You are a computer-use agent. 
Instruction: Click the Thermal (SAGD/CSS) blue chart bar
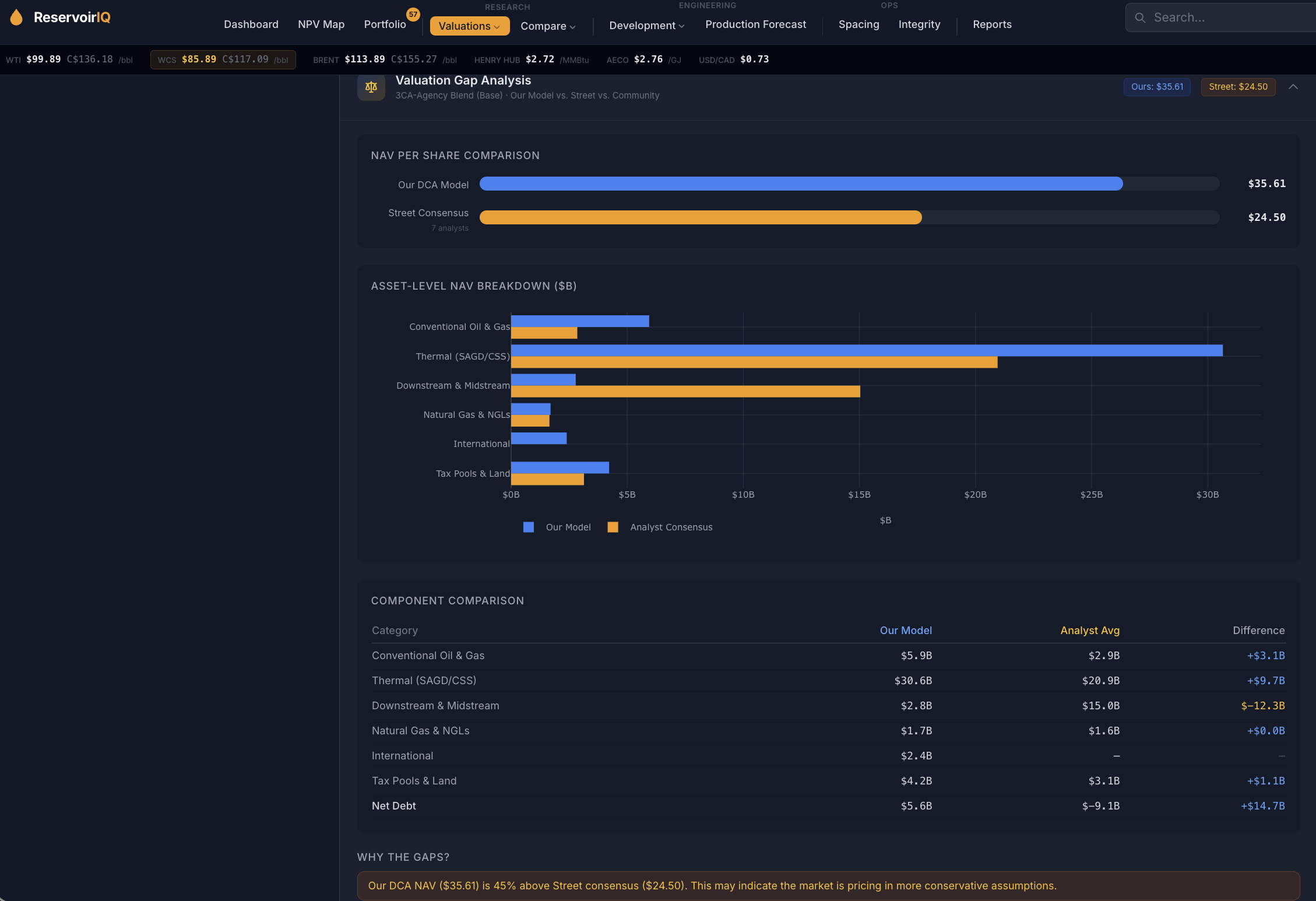(x=867, y=350)
